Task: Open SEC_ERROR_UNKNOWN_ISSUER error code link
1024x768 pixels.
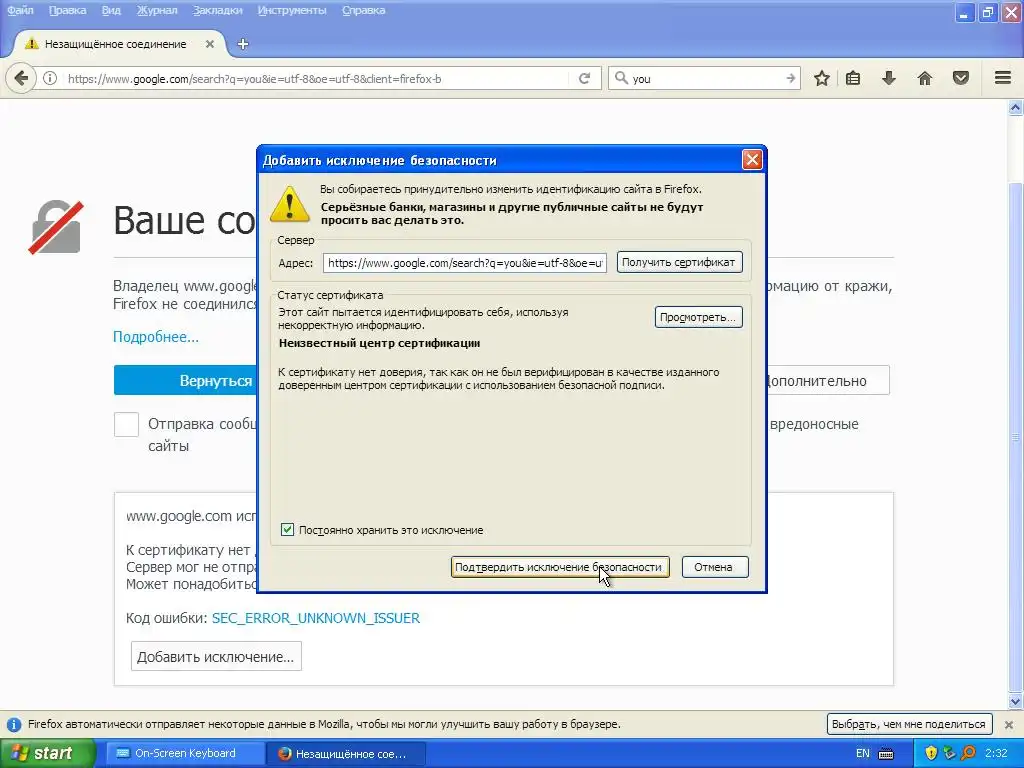Action: (316, 618)
